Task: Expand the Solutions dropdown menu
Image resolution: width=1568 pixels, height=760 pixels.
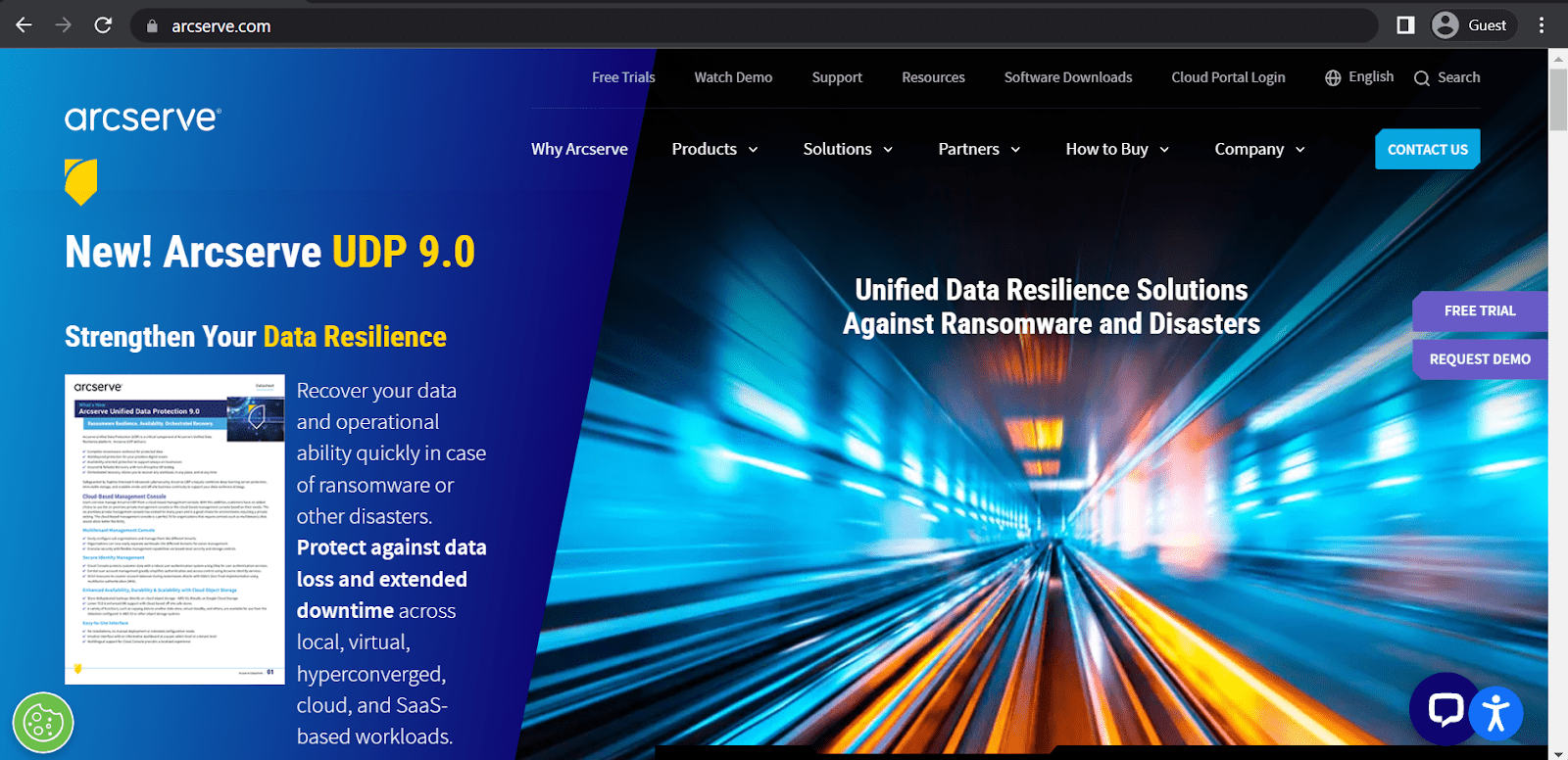Action: point(848,149)
